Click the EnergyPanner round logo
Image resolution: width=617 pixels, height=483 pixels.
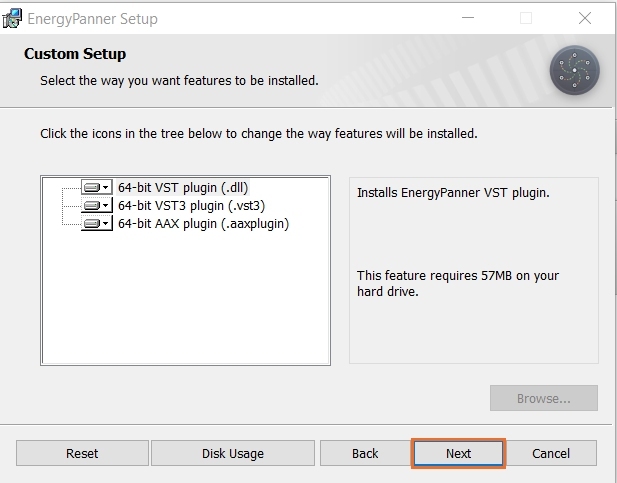[574, 71]
